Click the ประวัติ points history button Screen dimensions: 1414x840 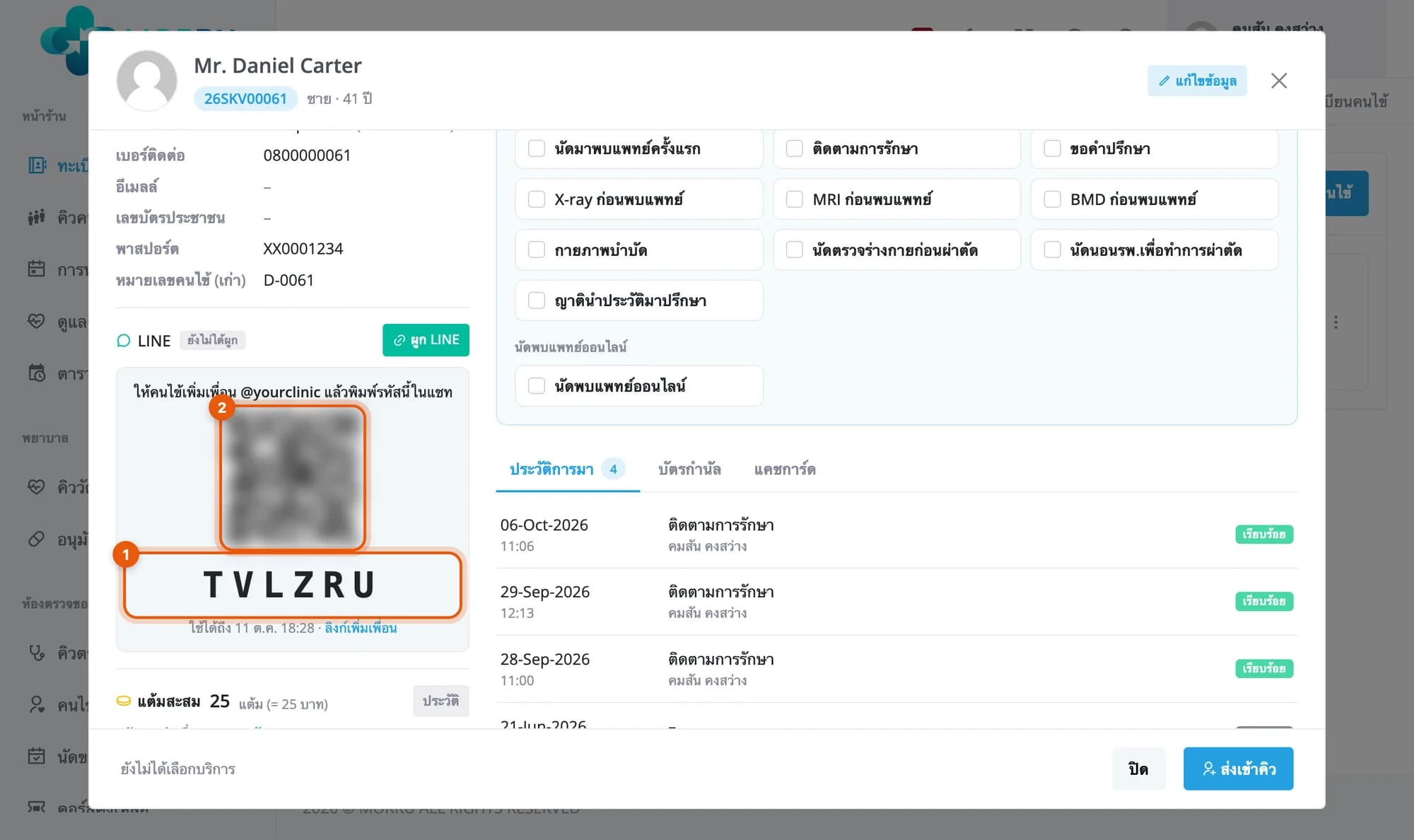coord(440,701)
